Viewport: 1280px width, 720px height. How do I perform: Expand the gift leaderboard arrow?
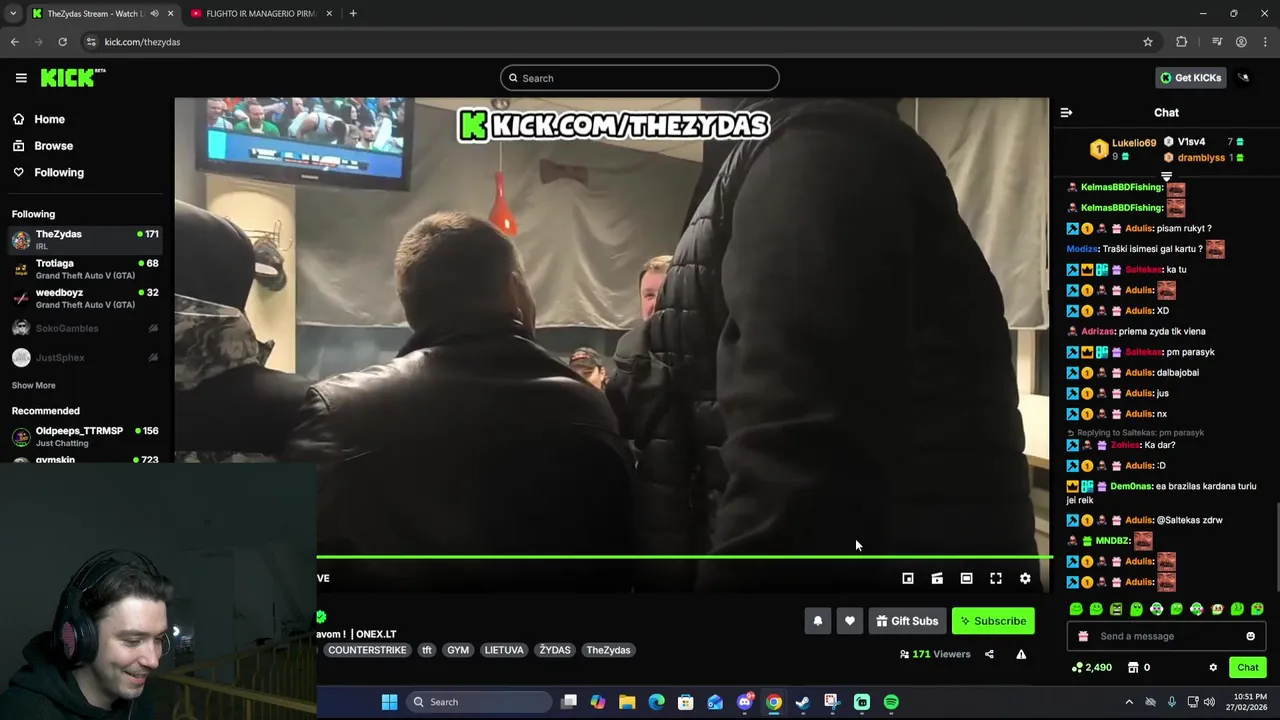1166,176
